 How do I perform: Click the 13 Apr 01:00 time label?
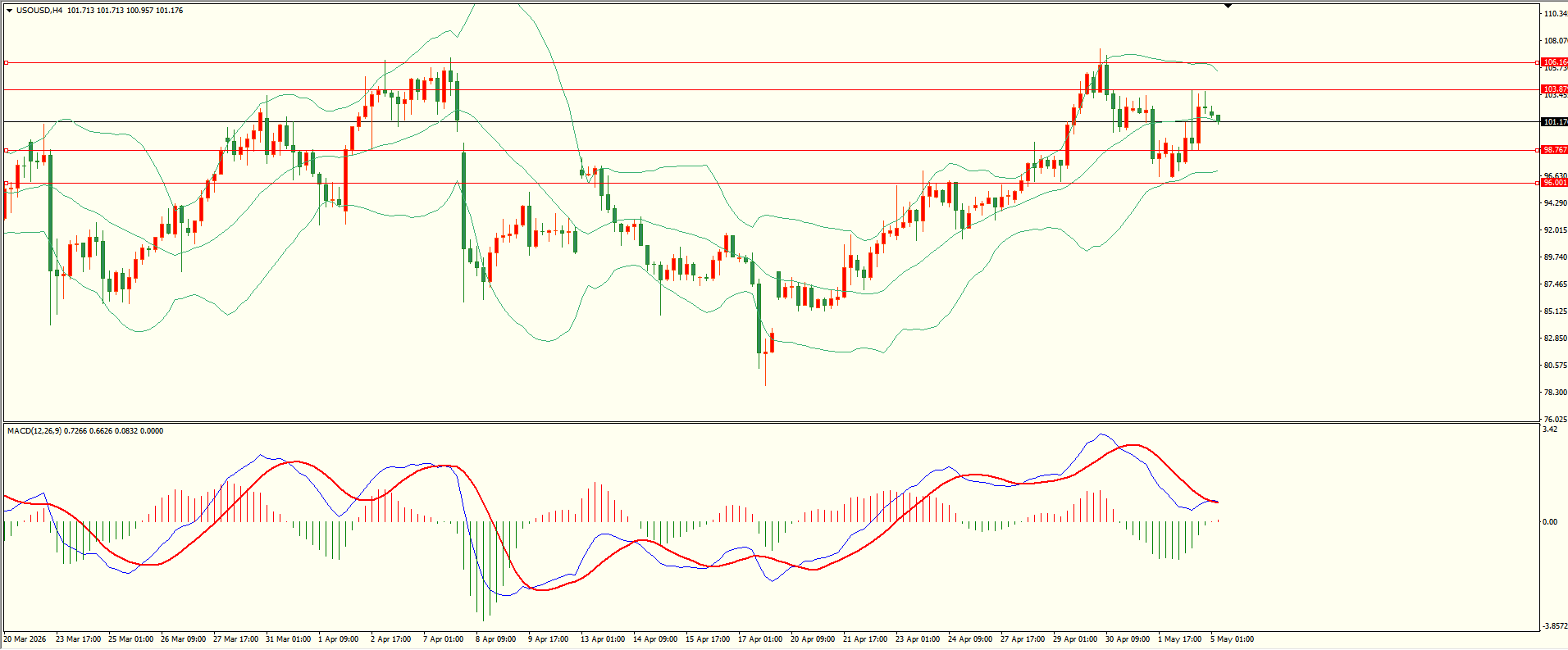click(x=603, y=639)
